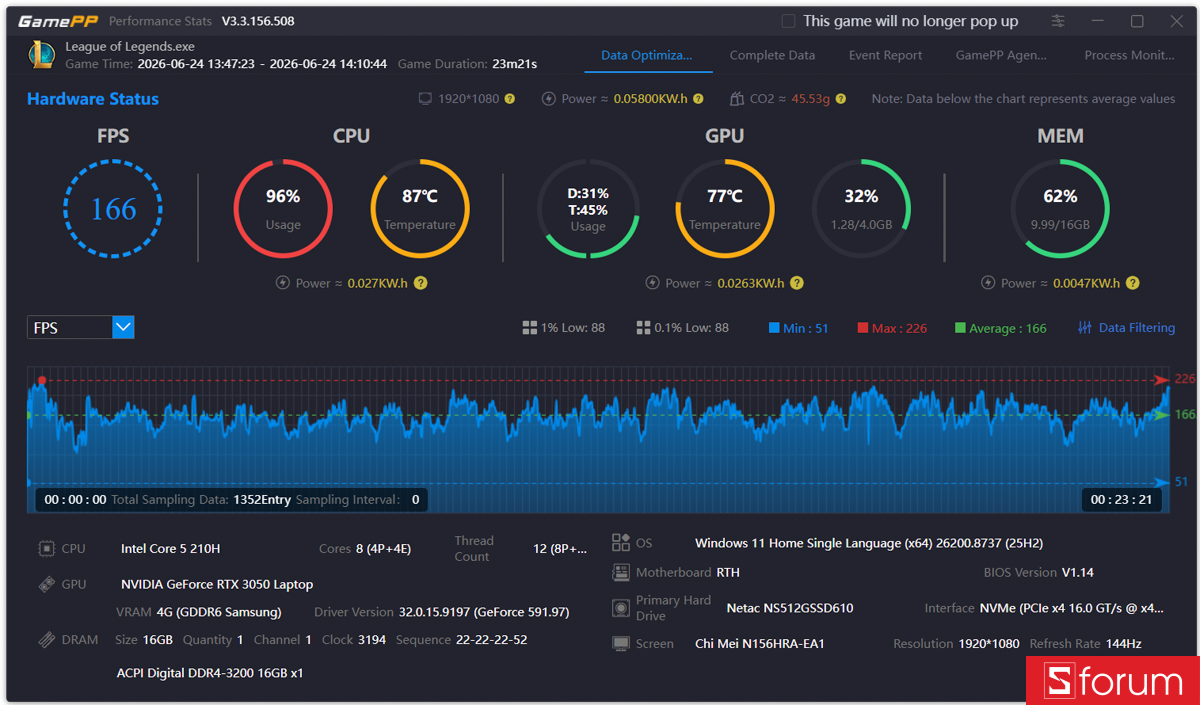Open the Event Report tab

click(x=885, y=56)
